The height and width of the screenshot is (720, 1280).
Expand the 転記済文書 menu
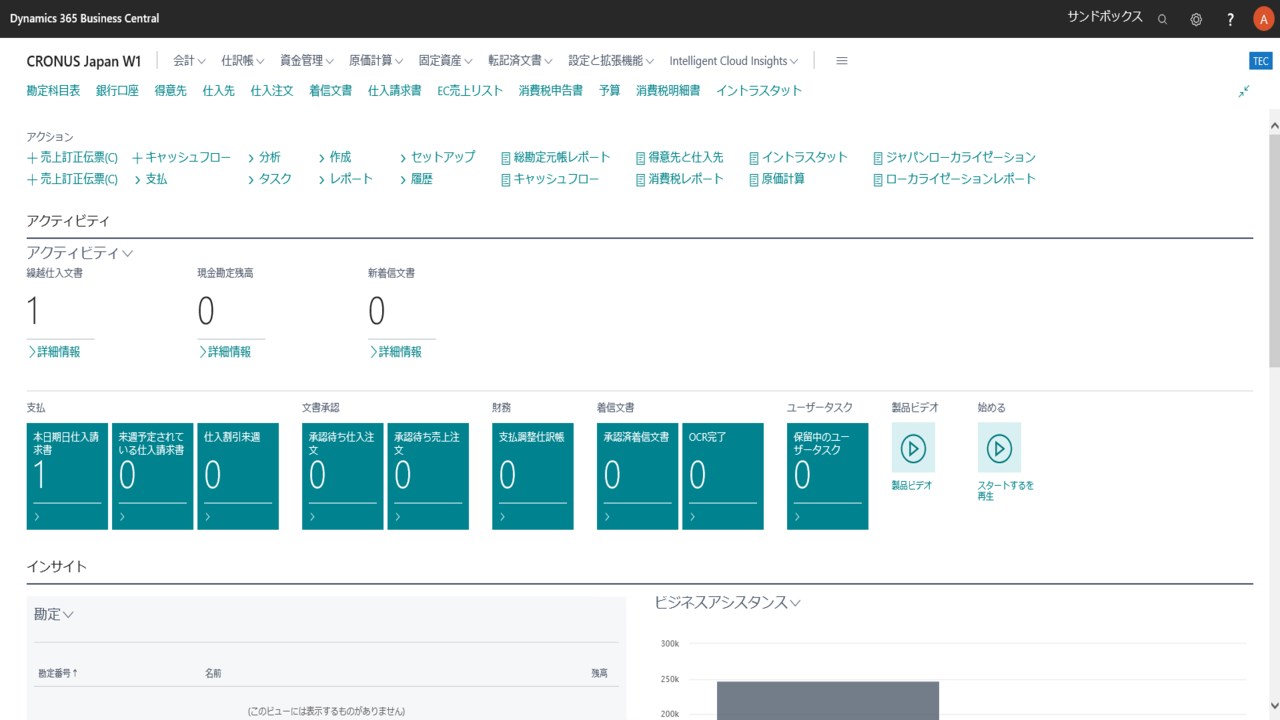[520, 61]
